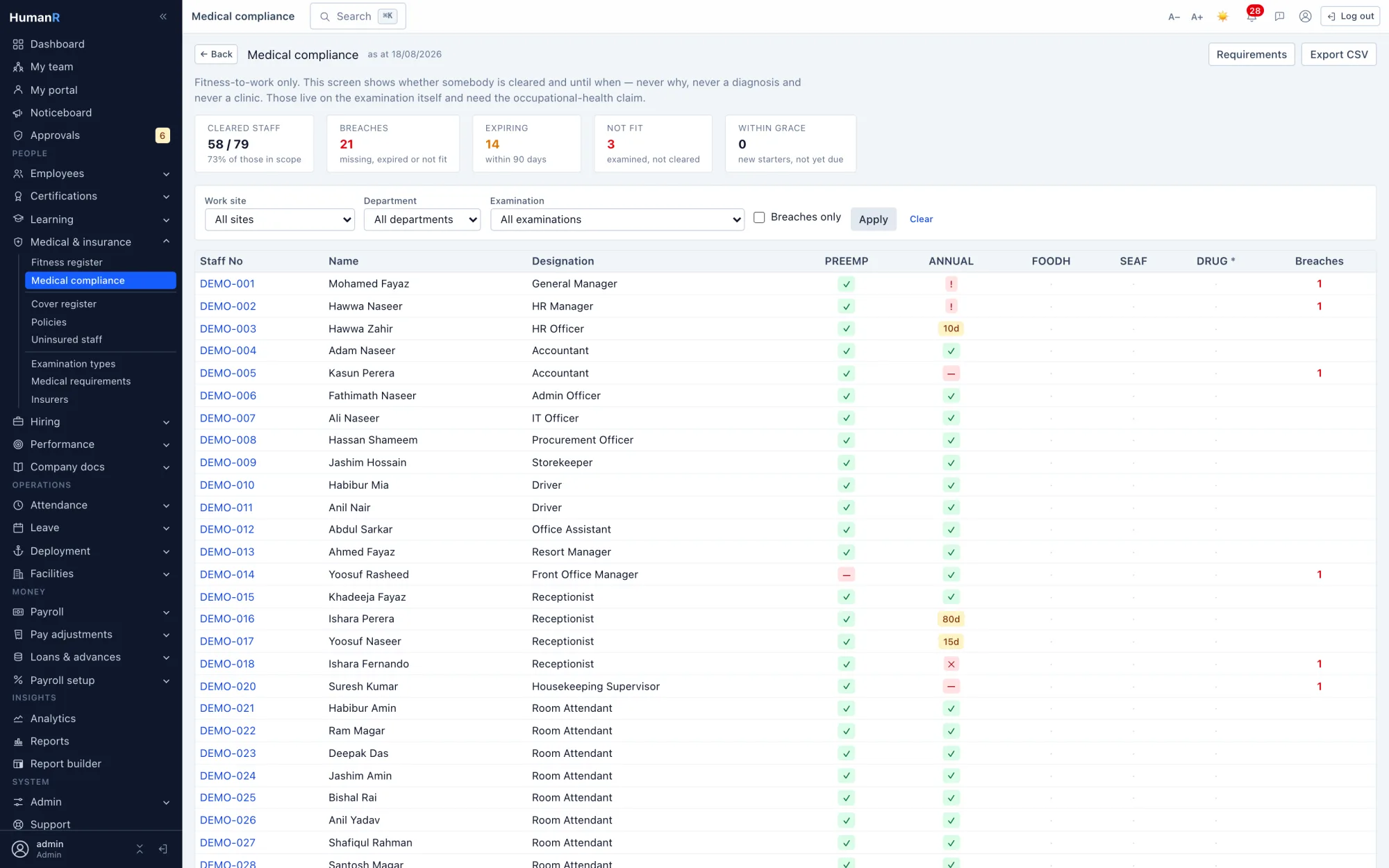Select Medical compliance in sidebar

100,281
